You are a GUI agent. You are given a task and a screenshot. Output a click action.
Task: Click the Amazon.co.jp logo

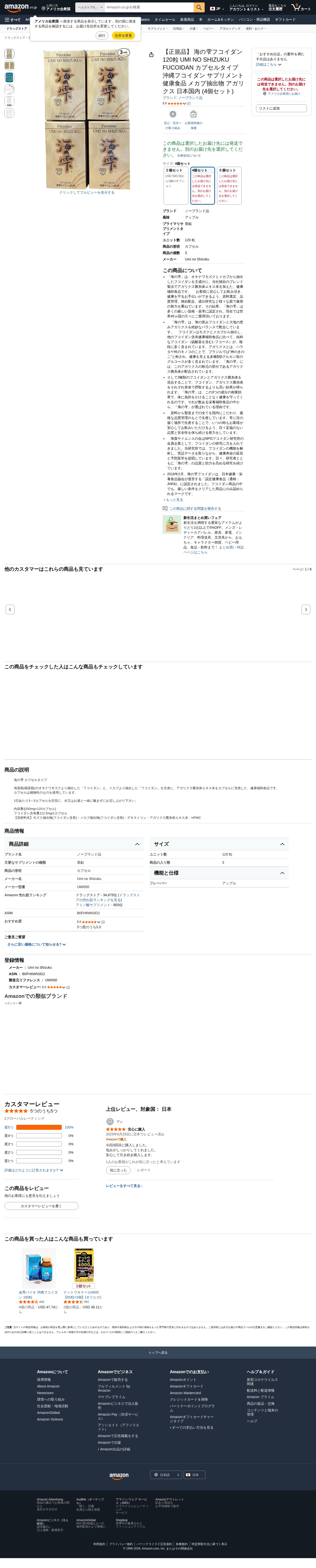click(21, 7)
